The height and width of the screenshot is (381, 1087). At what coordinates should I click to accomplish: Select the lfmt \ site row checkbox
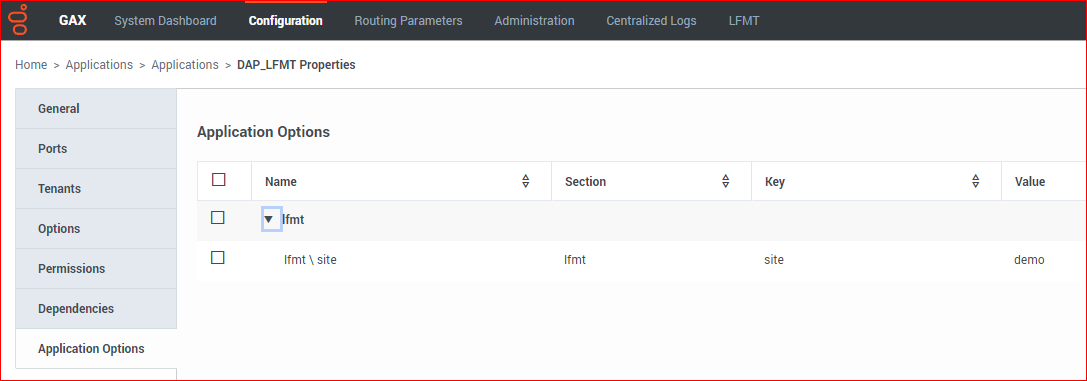pos(218,258)
